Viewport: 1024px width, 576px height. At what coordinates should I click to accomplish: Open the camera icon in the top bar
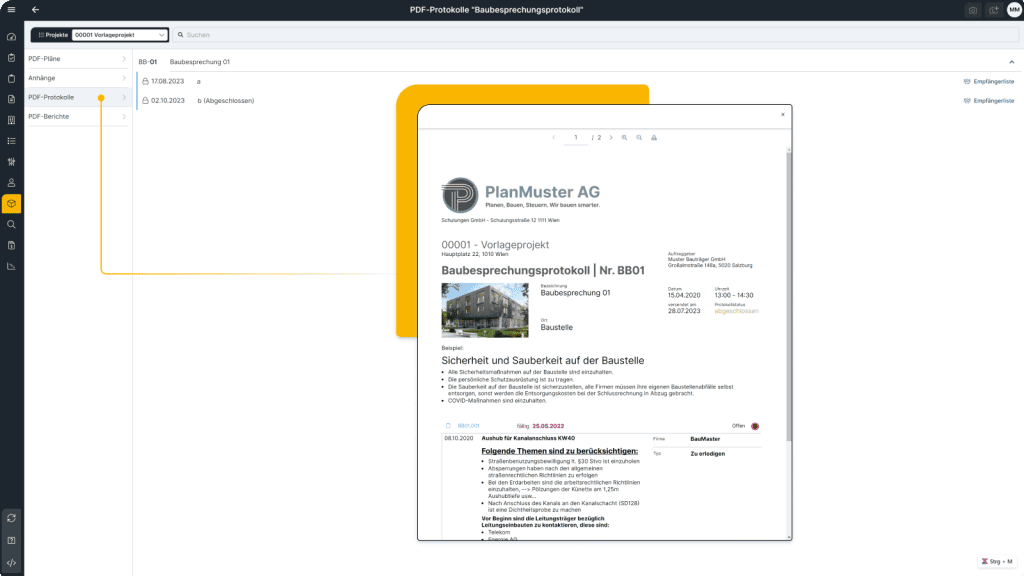tap(970, 10)
